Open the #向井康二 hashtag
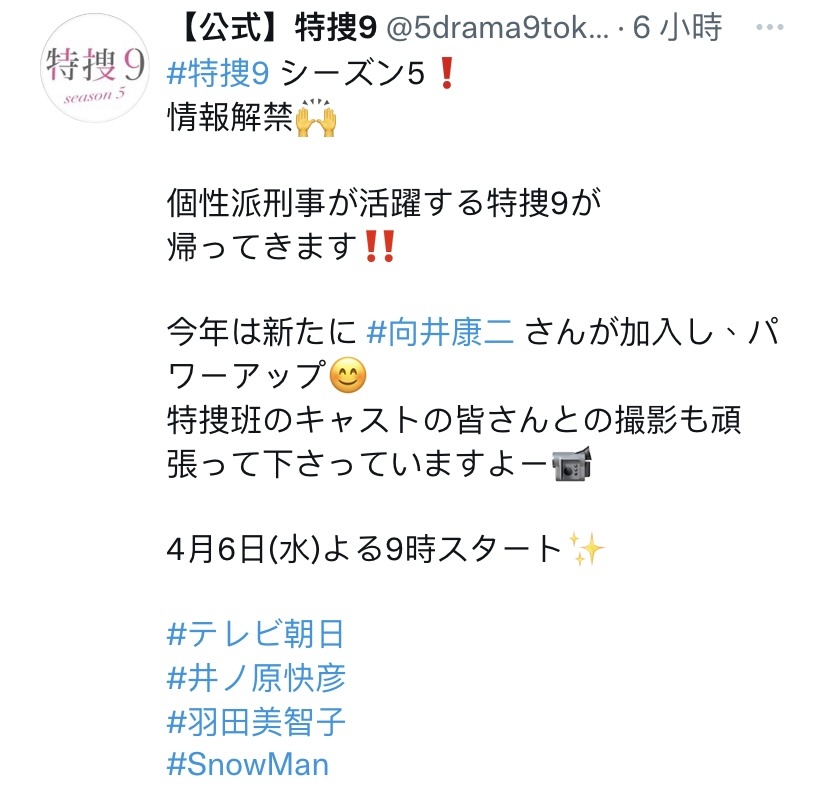Screen dimensions: 828x787 tap(440, 333)
